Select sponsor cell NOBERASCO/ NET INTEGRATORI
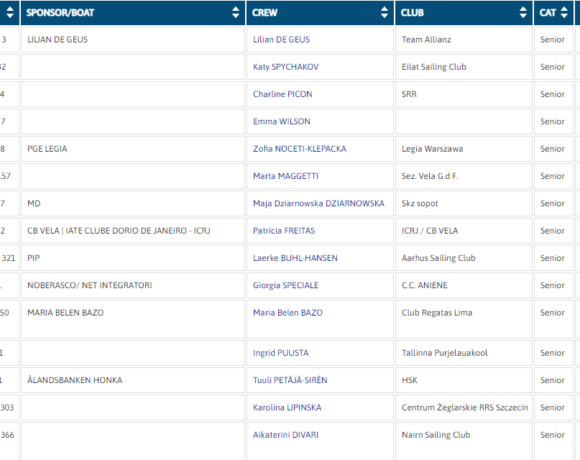The width and height of the screenshot is (580, 460). point(133,285)
